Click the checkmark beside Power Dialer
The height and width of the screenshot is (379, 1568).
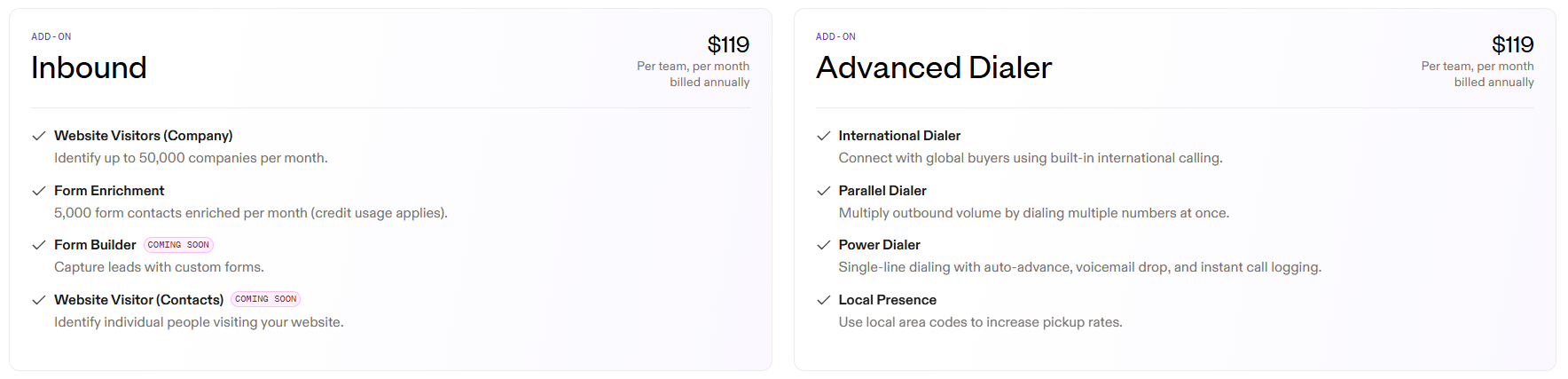click(x=823, y=245)
